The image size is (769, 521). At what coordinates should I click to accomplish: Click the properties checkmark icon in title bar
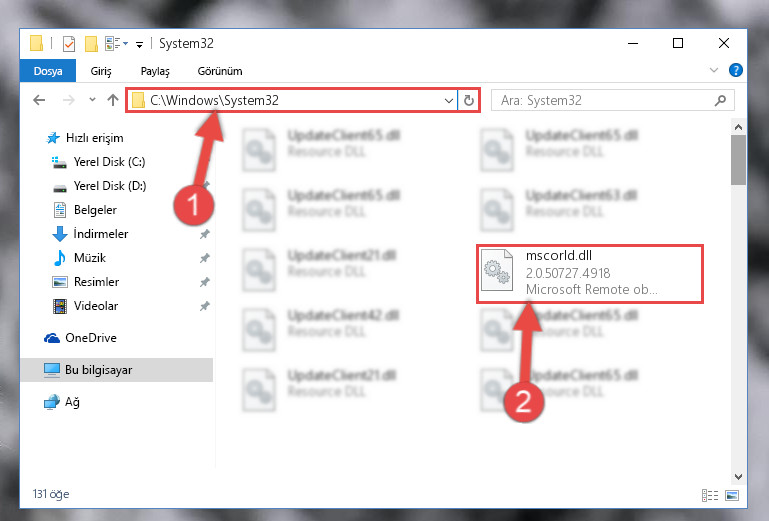tap(69, 44)
